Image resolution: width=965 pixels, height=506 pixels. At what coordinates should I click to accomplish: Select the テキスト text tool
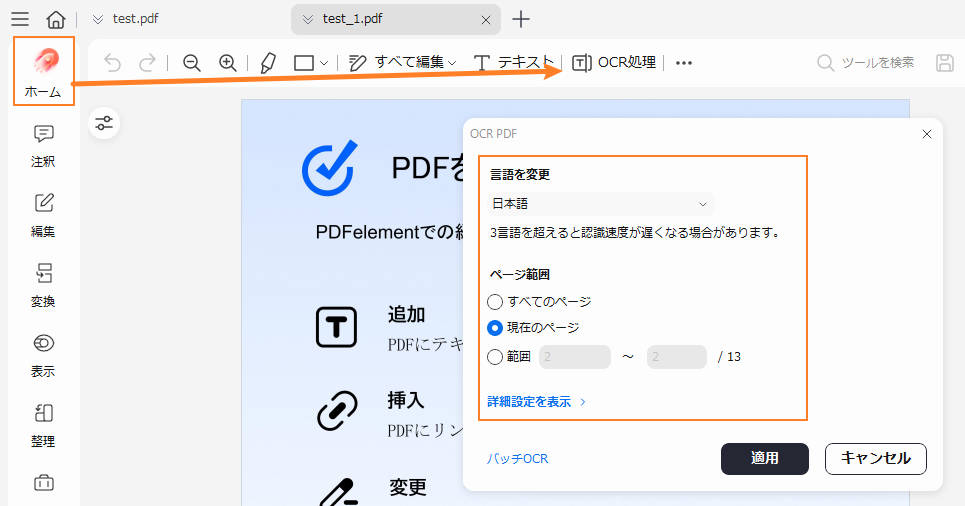(513, 63)
